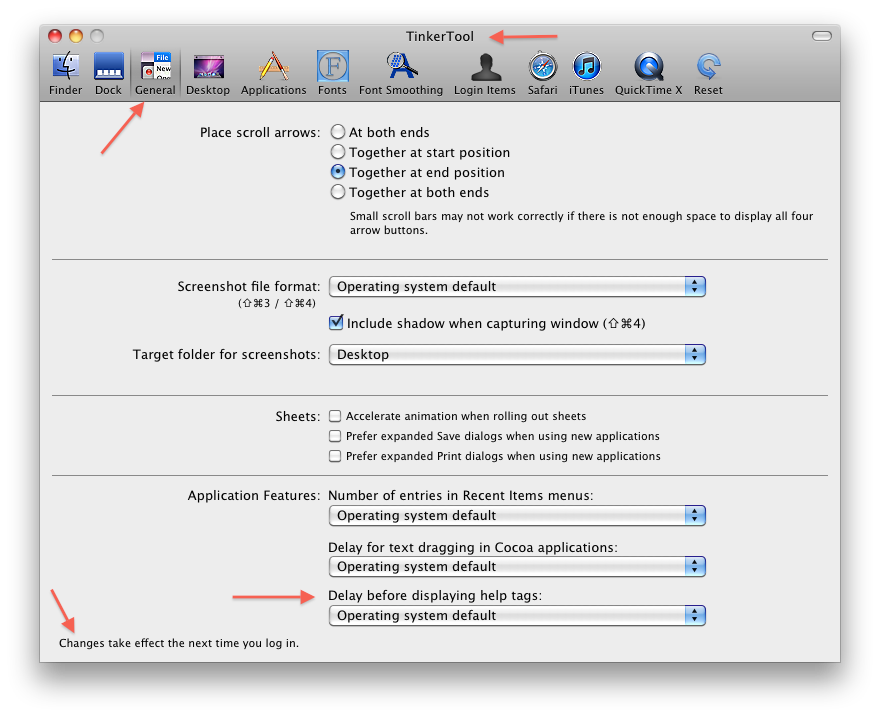Screen dimensions: 880x717
Task: Open the Fonts settings pane
Action: pyautogui.click(x=332, y=73)
